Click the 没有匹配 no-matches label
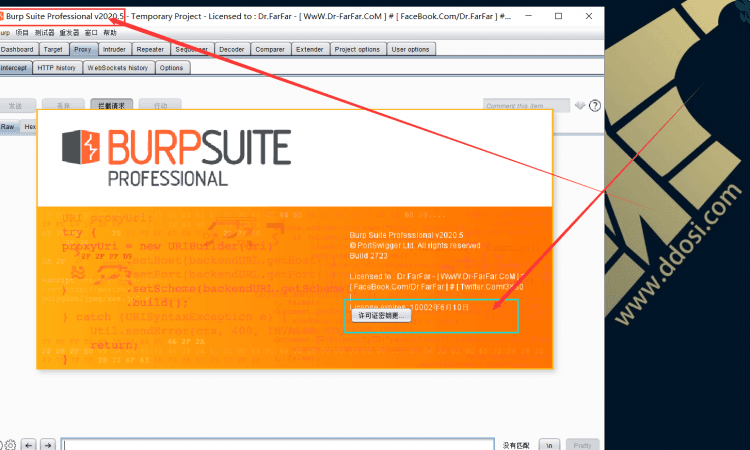The width and height of the screenshot is (750, 450). (516, 445)
